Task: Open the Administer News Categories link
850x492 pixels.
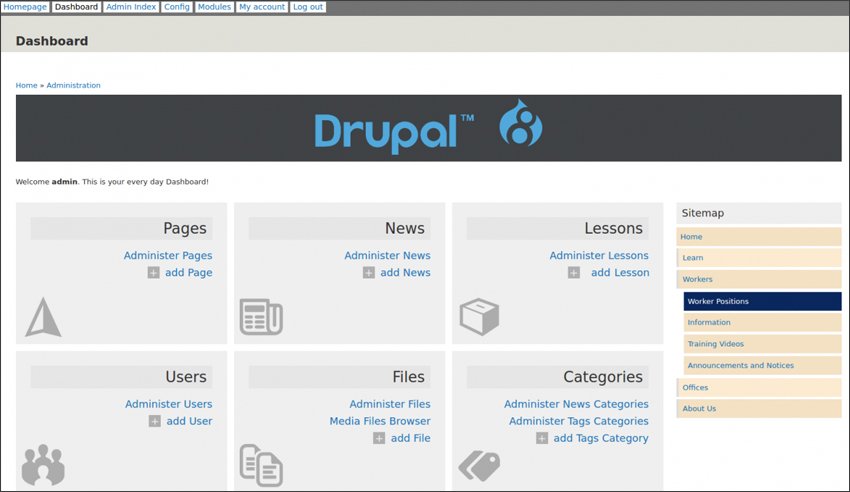Action: click(x=576, y=404)
